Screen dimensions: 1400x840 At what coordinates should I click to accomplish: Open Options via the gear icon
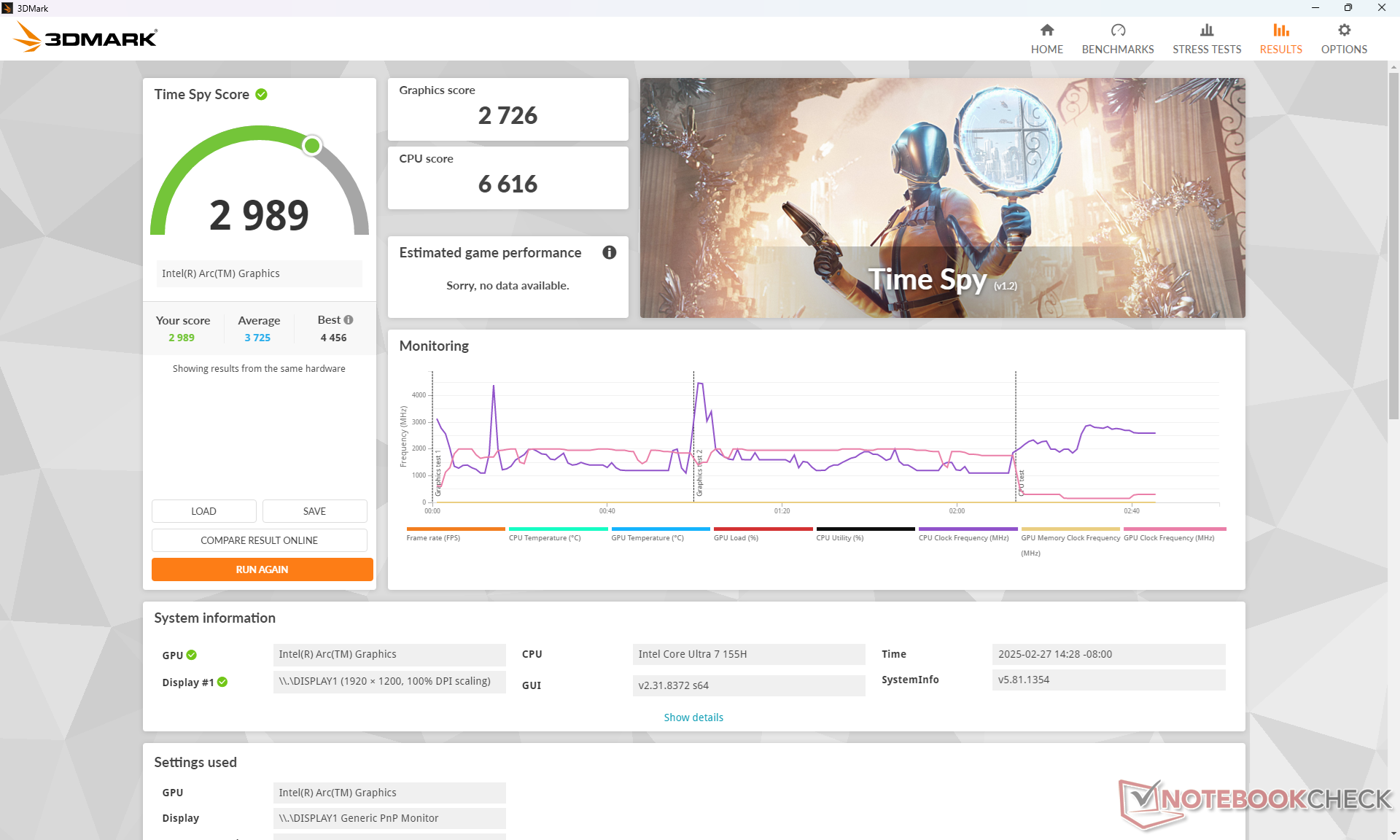pyautogui.click(x=1344, y=30)
